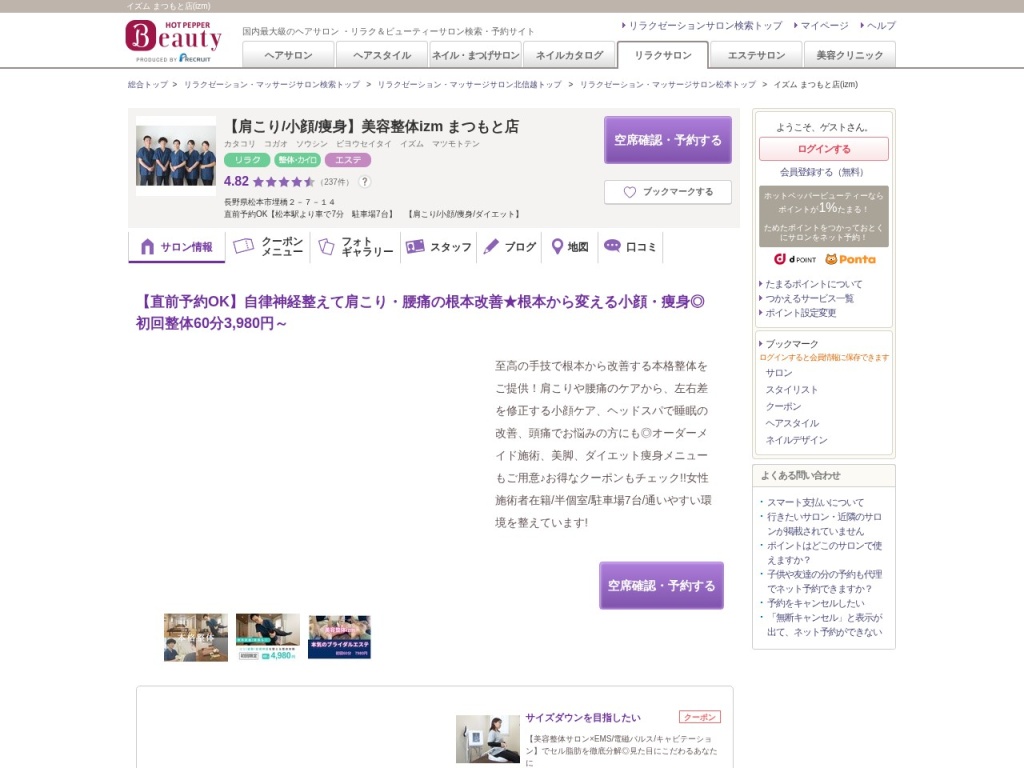Click the third ブライダルエステ thumbnail
Viewport: 1024px width, 768px height.
(x=339, y=637)
